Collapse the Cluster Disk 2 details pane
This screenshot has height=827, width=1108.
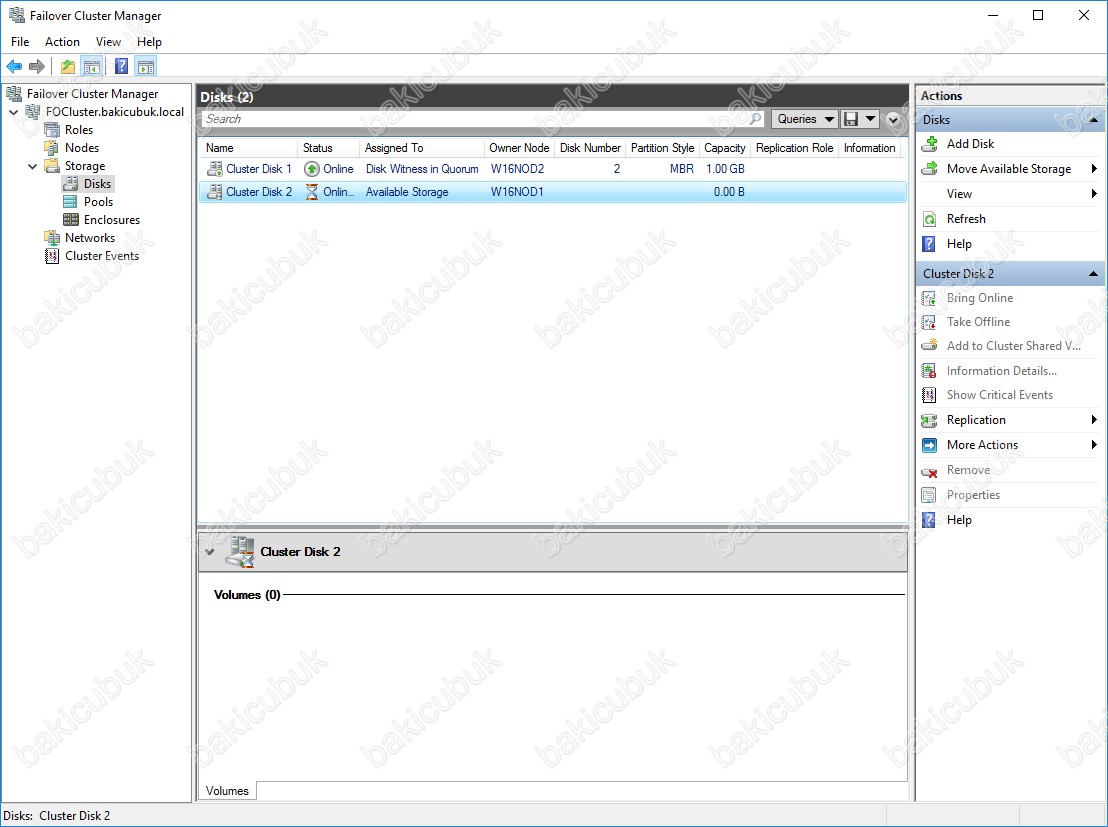[210, 552]
